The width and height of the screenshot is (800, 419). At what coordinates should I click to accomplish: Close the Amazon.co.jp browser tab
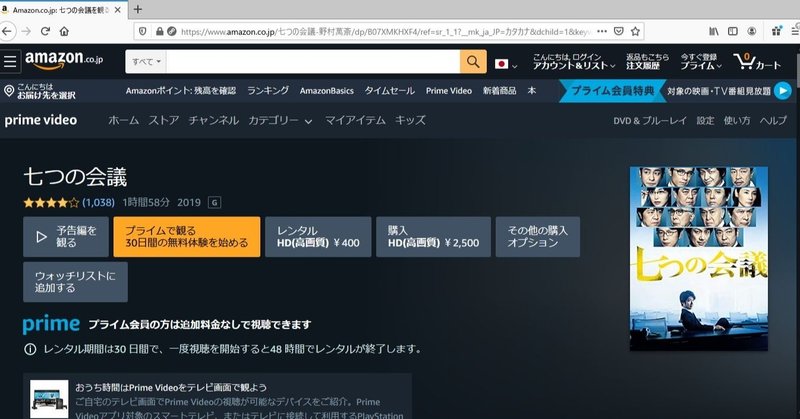pos(118,10)
